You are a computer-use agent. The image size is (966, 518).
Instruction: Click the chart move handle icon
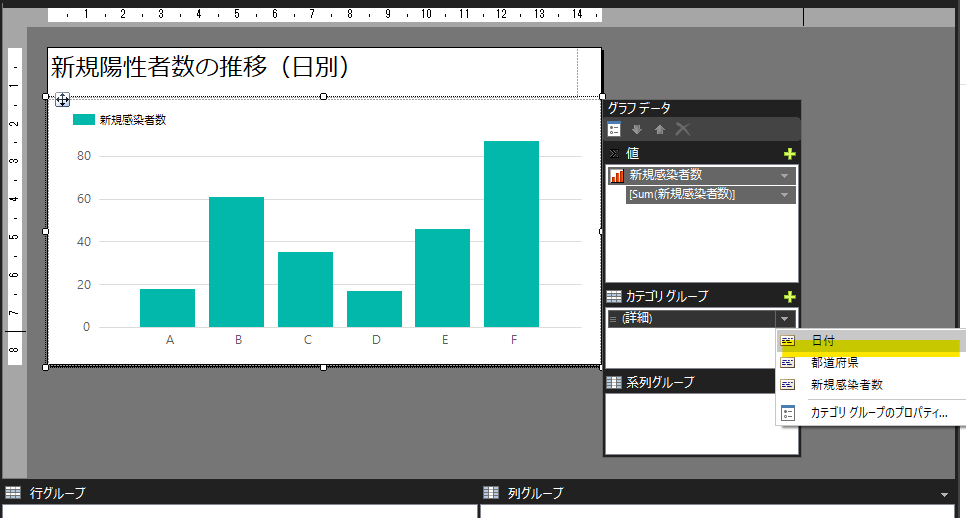[62, 99]
